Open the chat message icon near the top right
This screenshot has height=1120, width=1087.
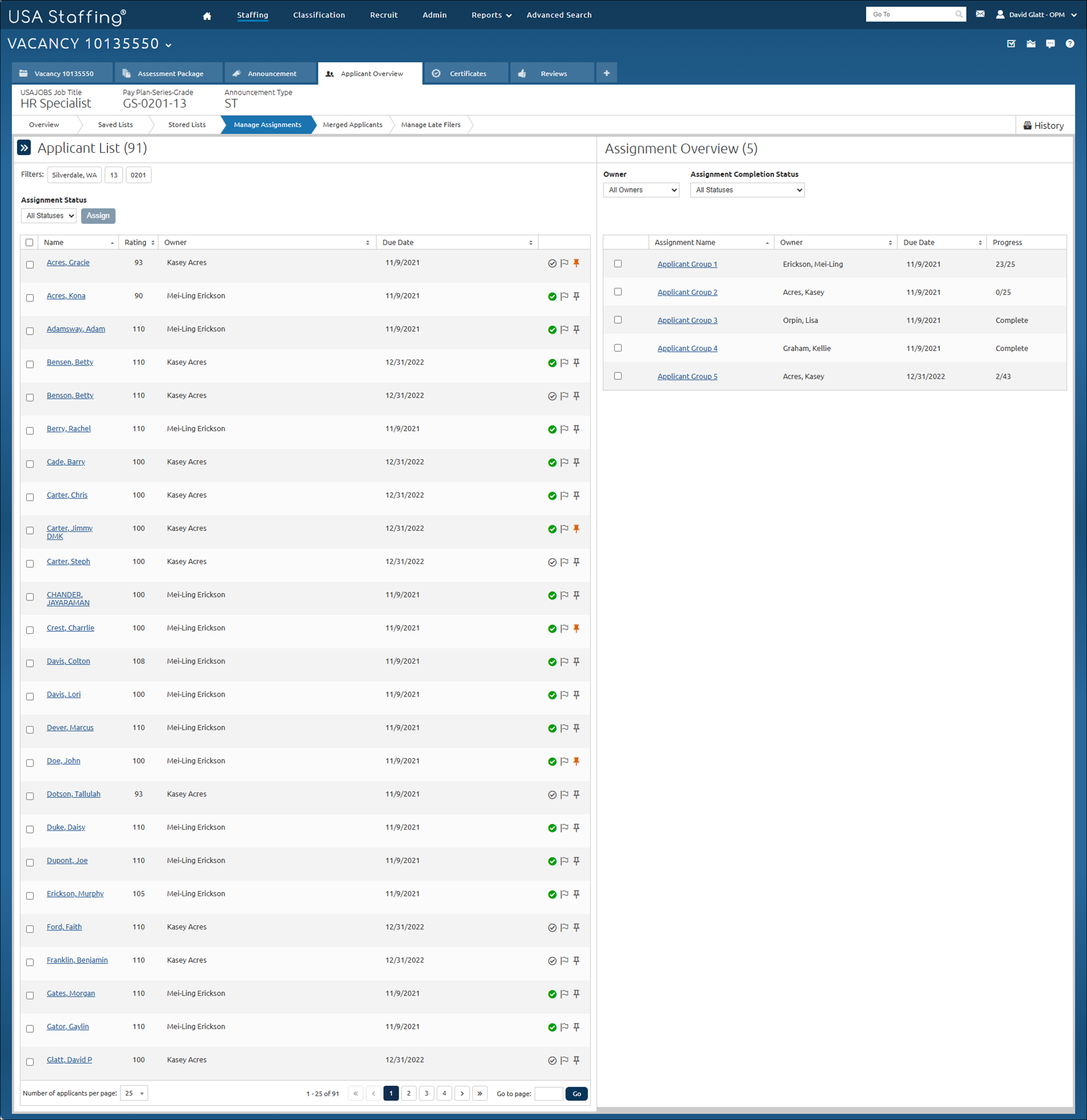point(1051,43)
